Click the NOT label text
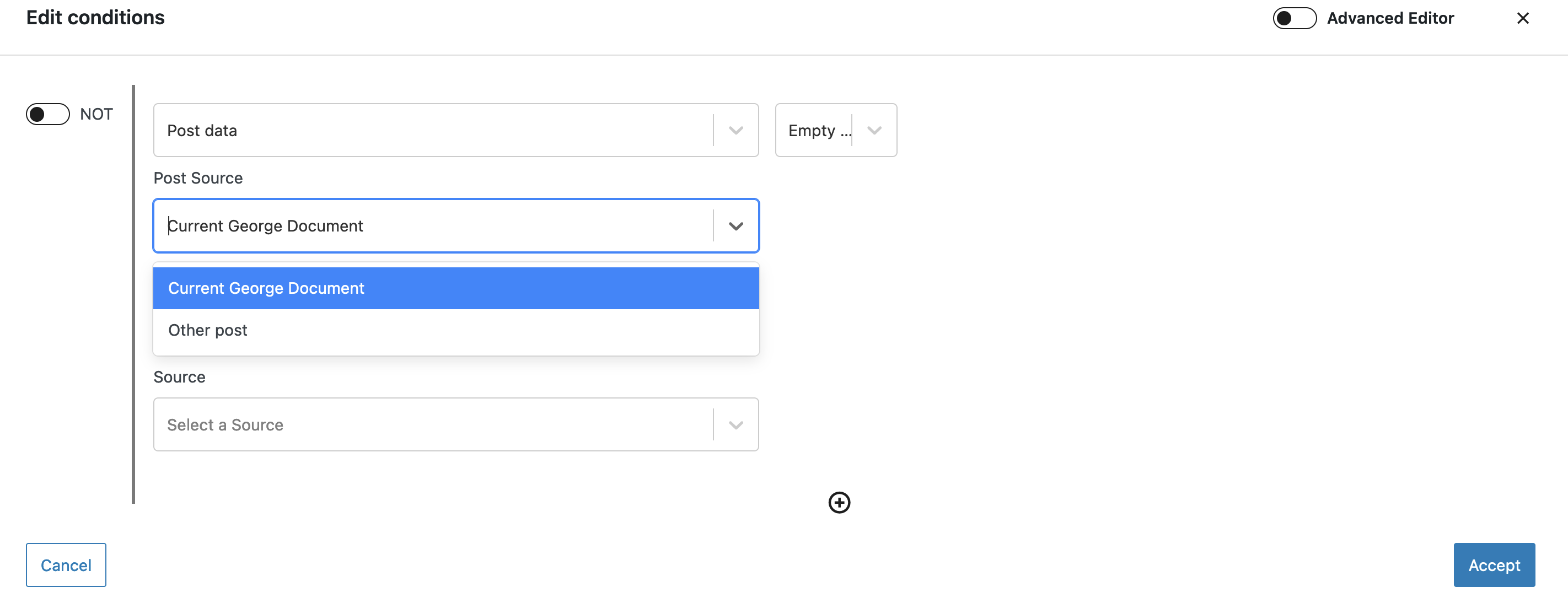 pos(96,114)
